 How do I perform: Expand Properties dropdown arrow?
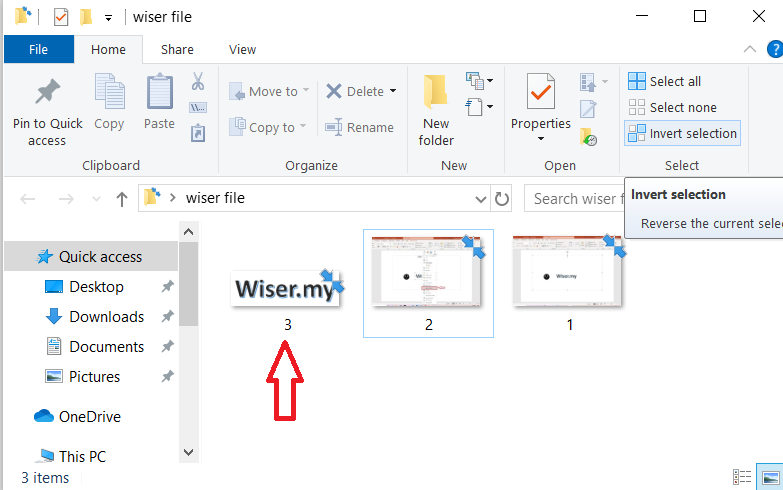[x=541, y=139]
